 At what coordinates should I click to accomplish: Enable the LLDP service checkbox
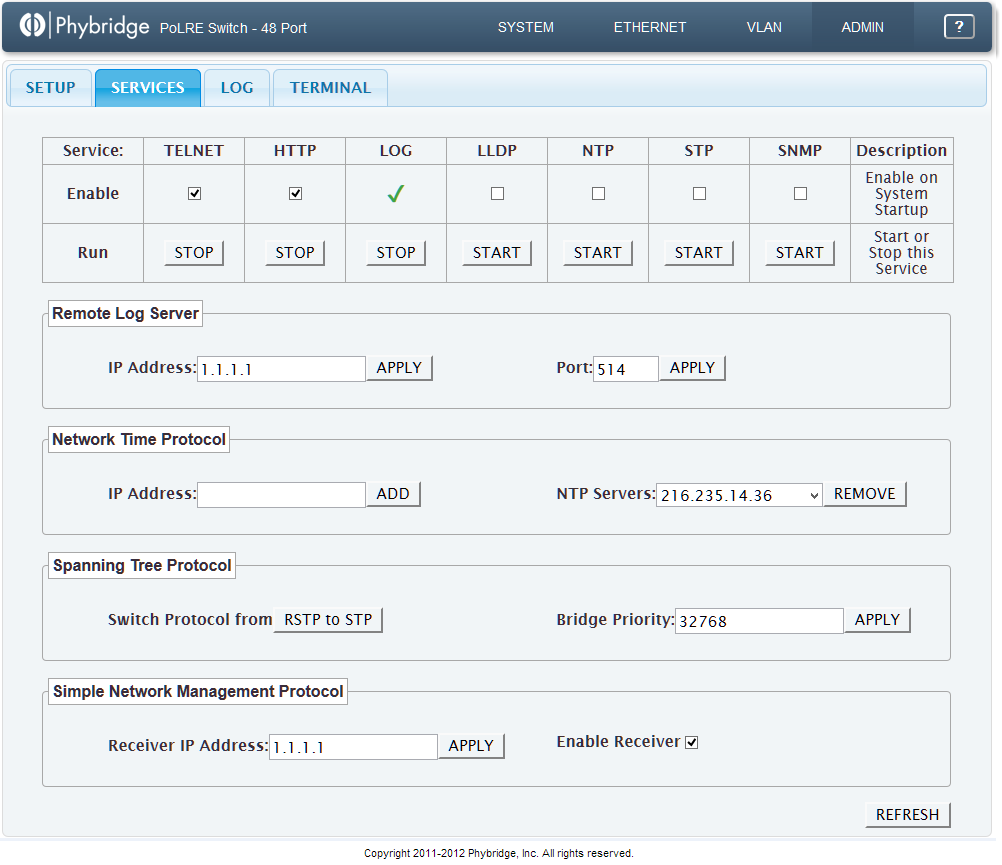pos(497,194)
